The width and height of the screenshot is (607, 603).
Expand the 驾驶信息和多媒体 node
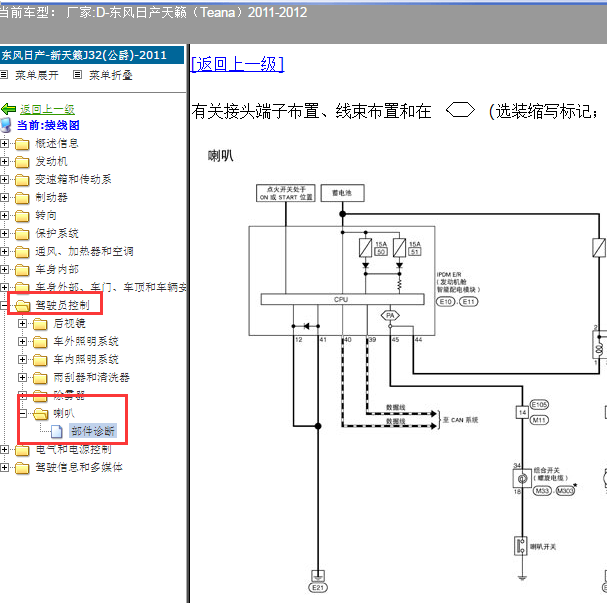4,467
